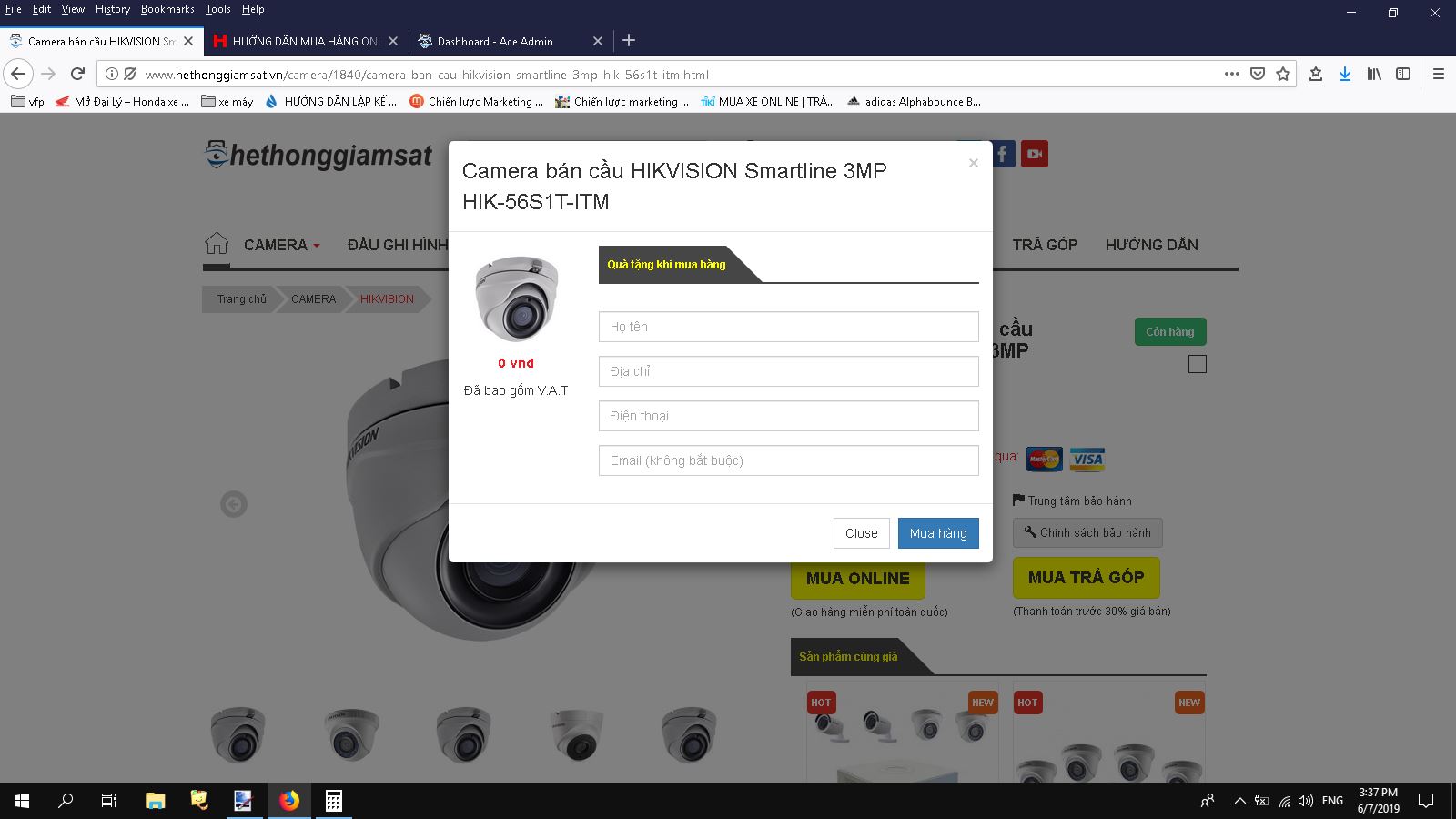The image size is (1456, 819).
Task: Reload the current page
Action: pos(78,74)
